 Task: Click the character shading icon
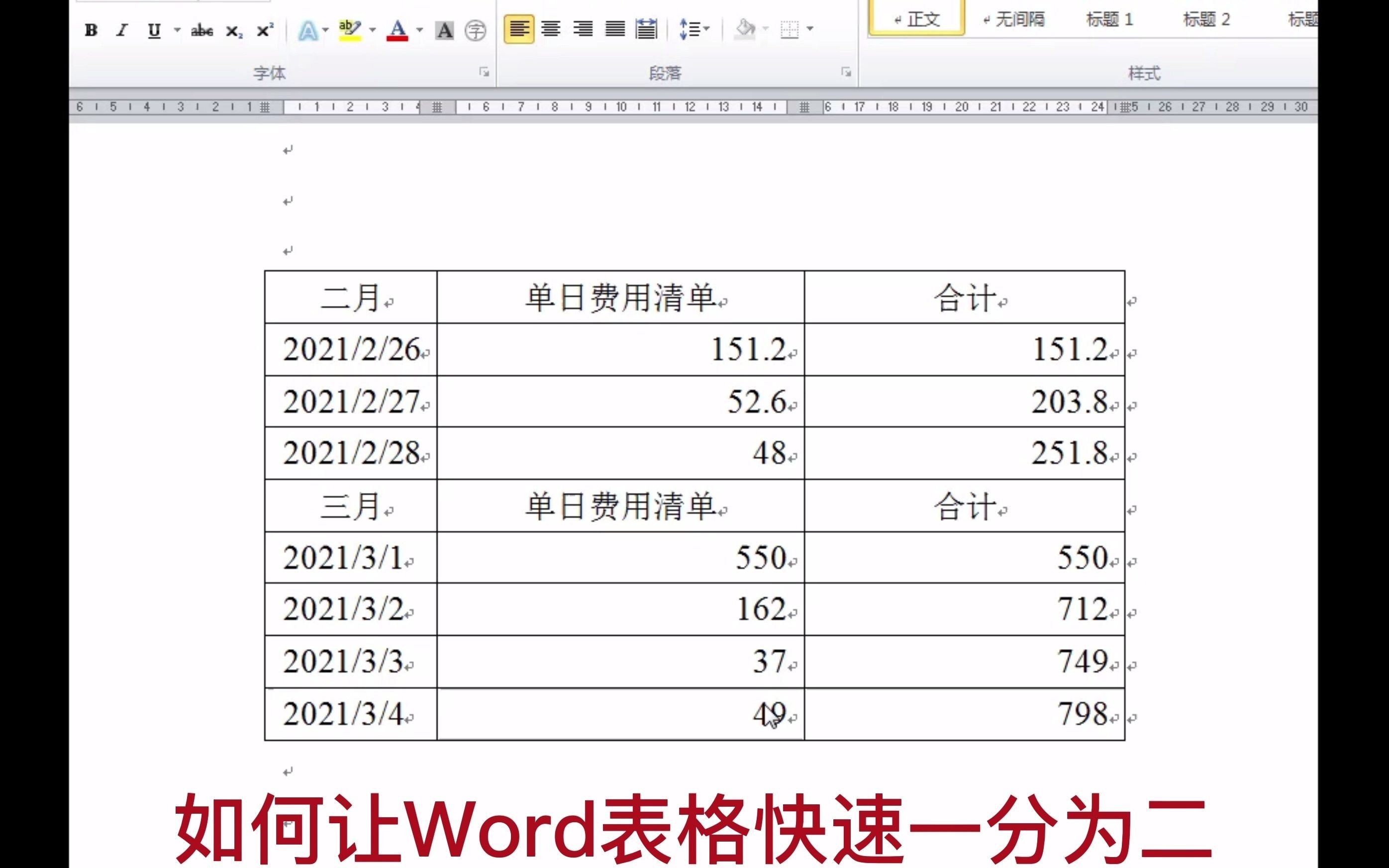[x=444, y=30]
